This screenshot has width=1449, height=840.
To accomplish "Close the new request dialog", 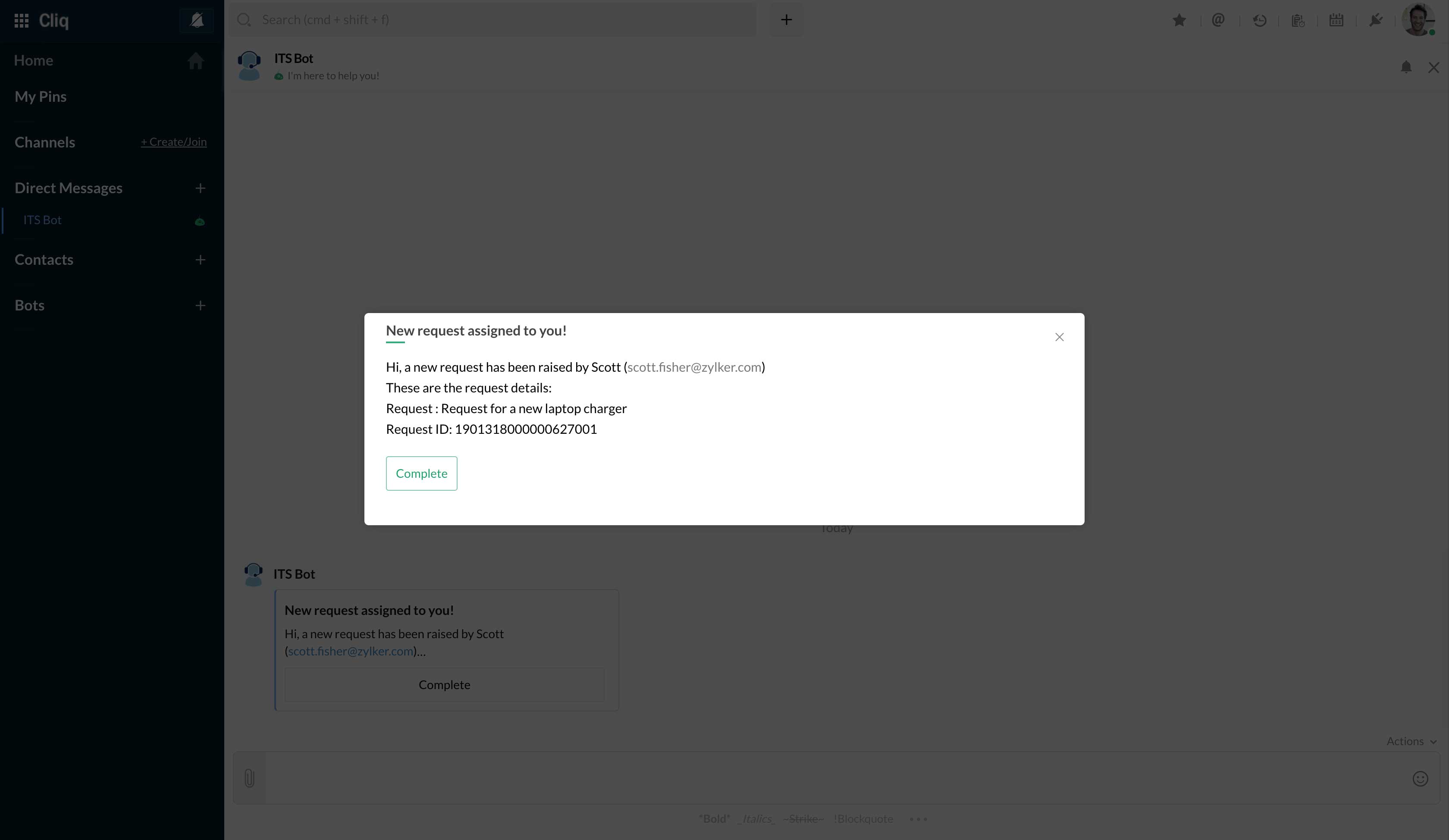I will (x=1059, y=337).
